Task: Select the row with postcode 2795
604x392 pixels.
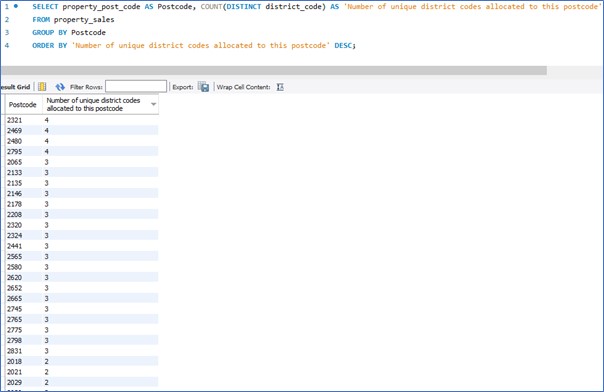Action: (x=82, y=152)
